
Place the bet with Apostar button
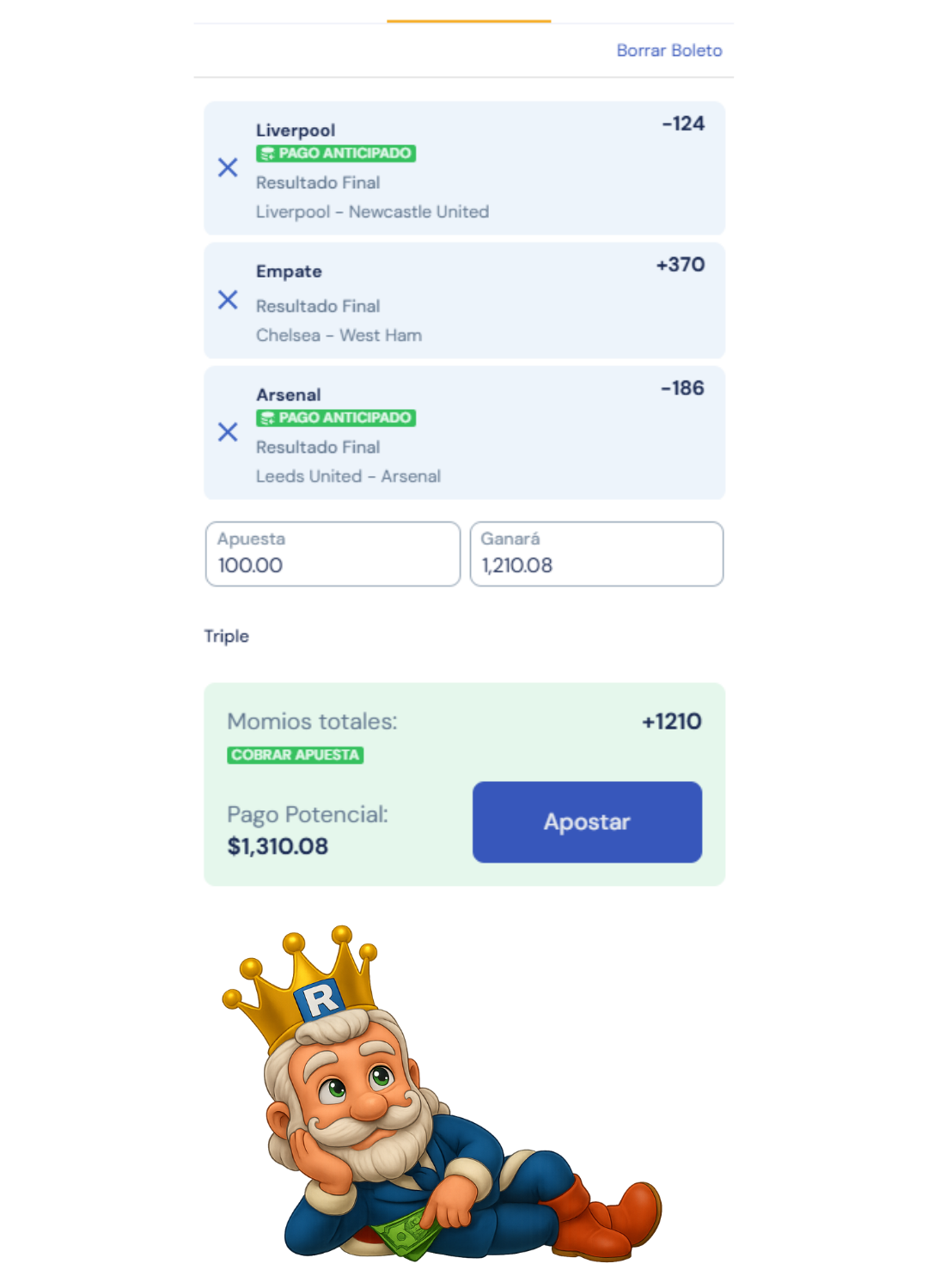pyautogui.click(x=587, y=821)
